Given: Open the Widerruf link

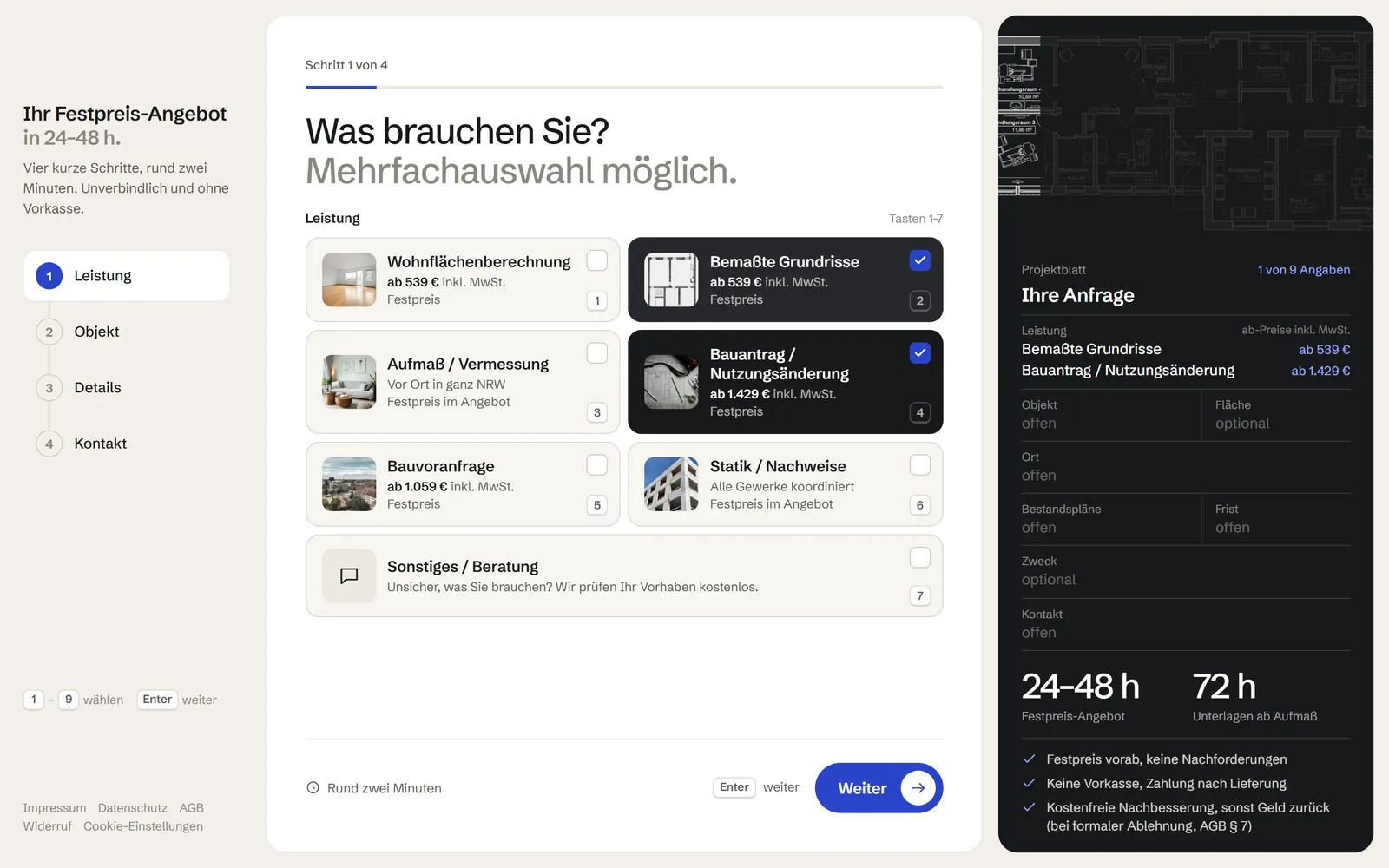Looking at the screenshot, I should (48, 826).
